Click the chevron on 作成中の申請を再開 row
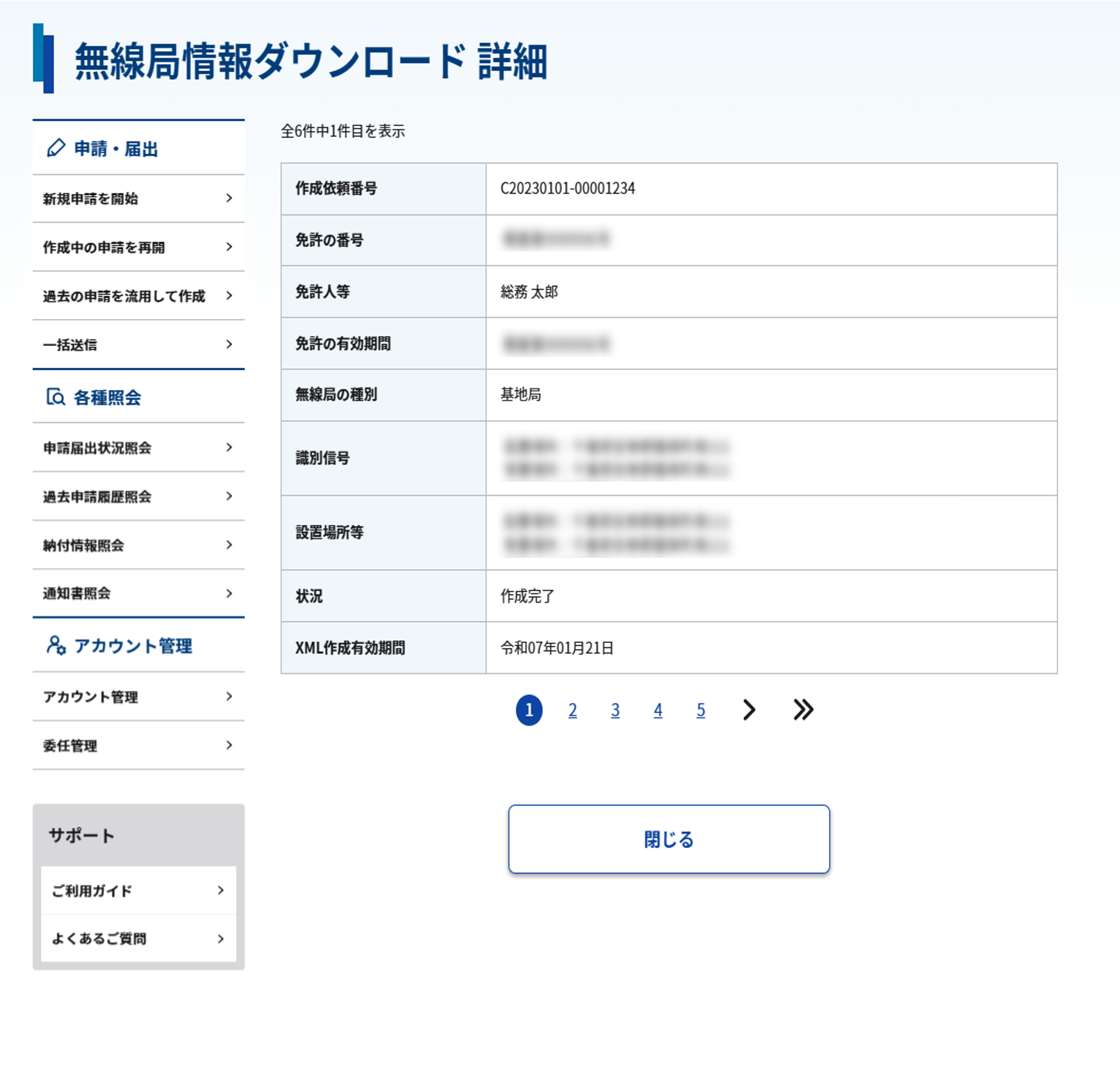This screenshot has width=1120, height=1066. click(229, 247)
